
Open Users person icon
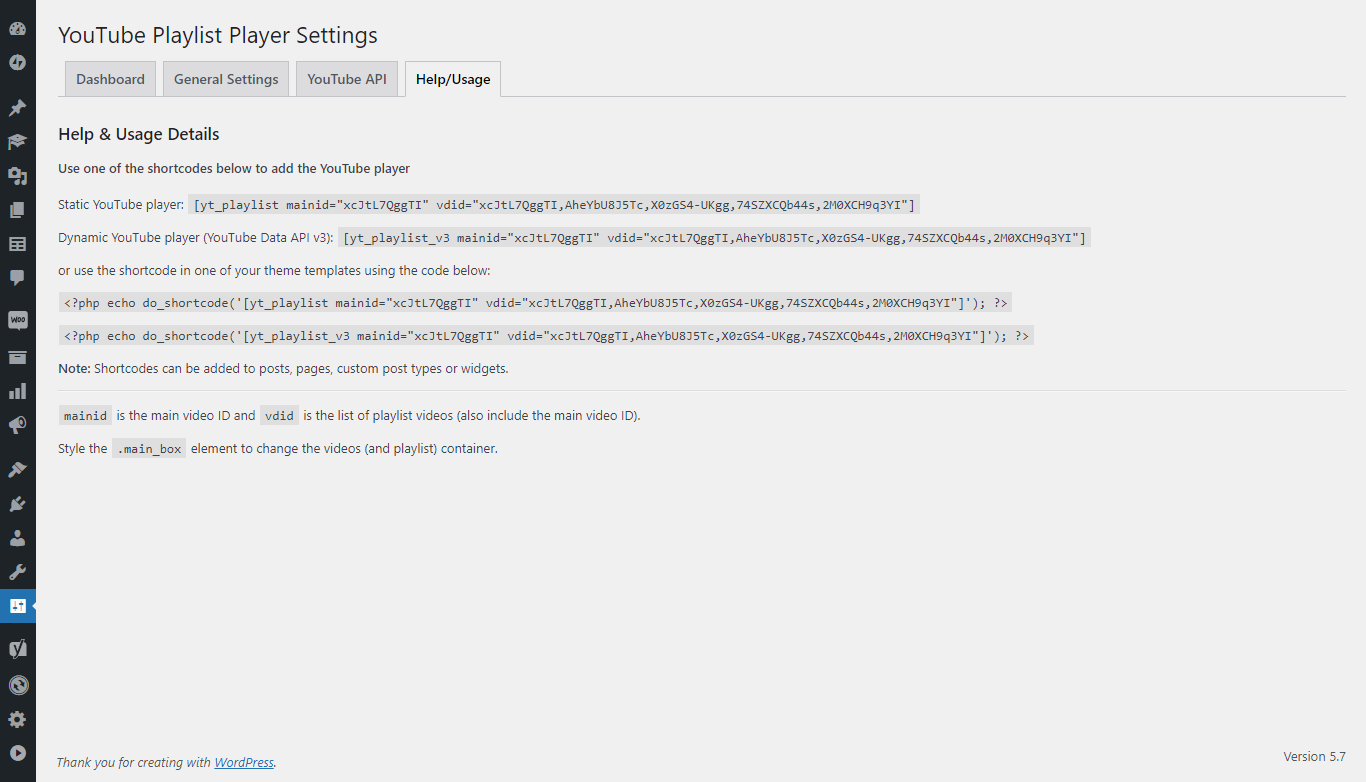[18, 538]
